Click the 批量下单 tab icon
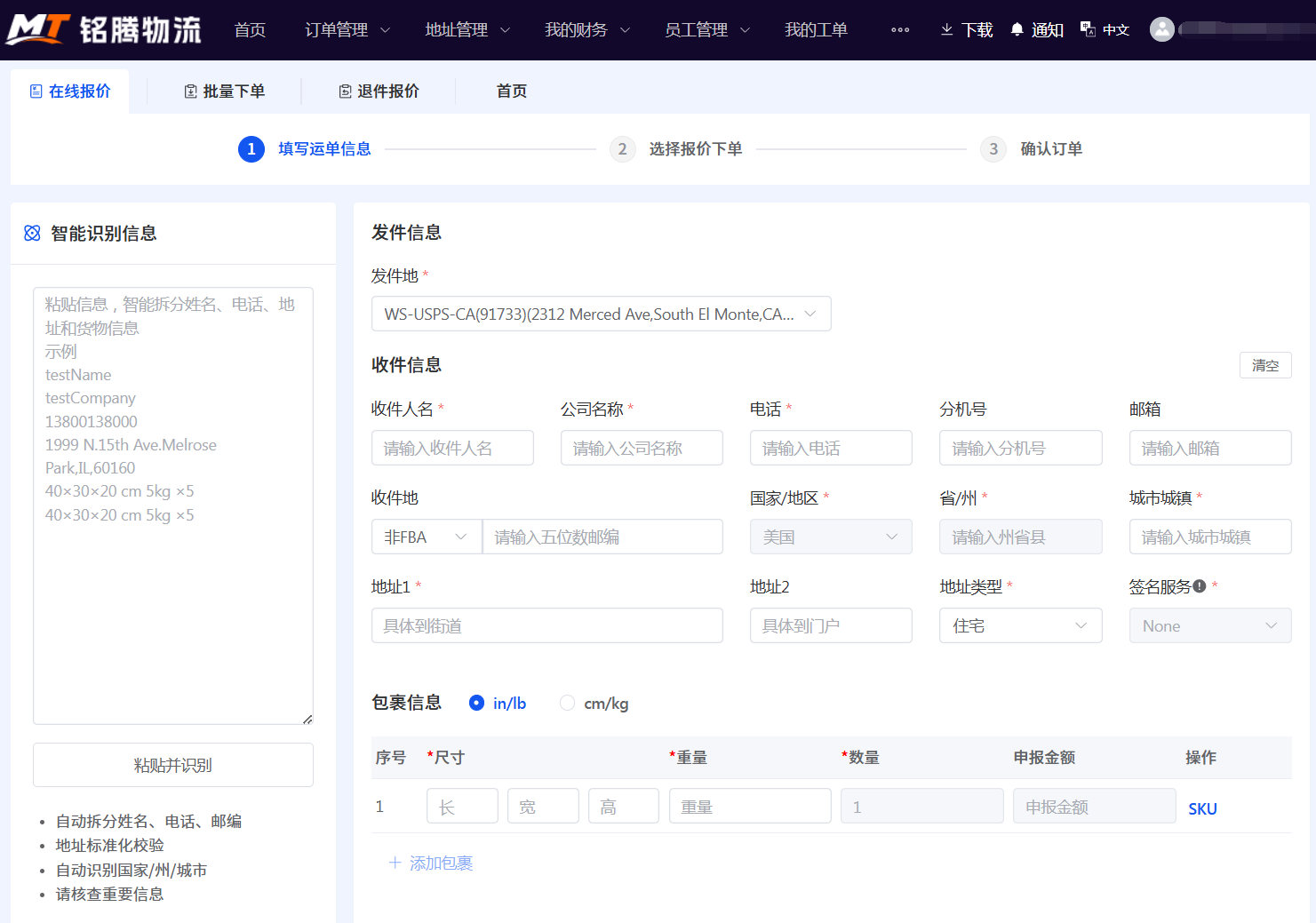This screenshot has width=1316, height=923. pyautogui.click(x=190, y=92)
